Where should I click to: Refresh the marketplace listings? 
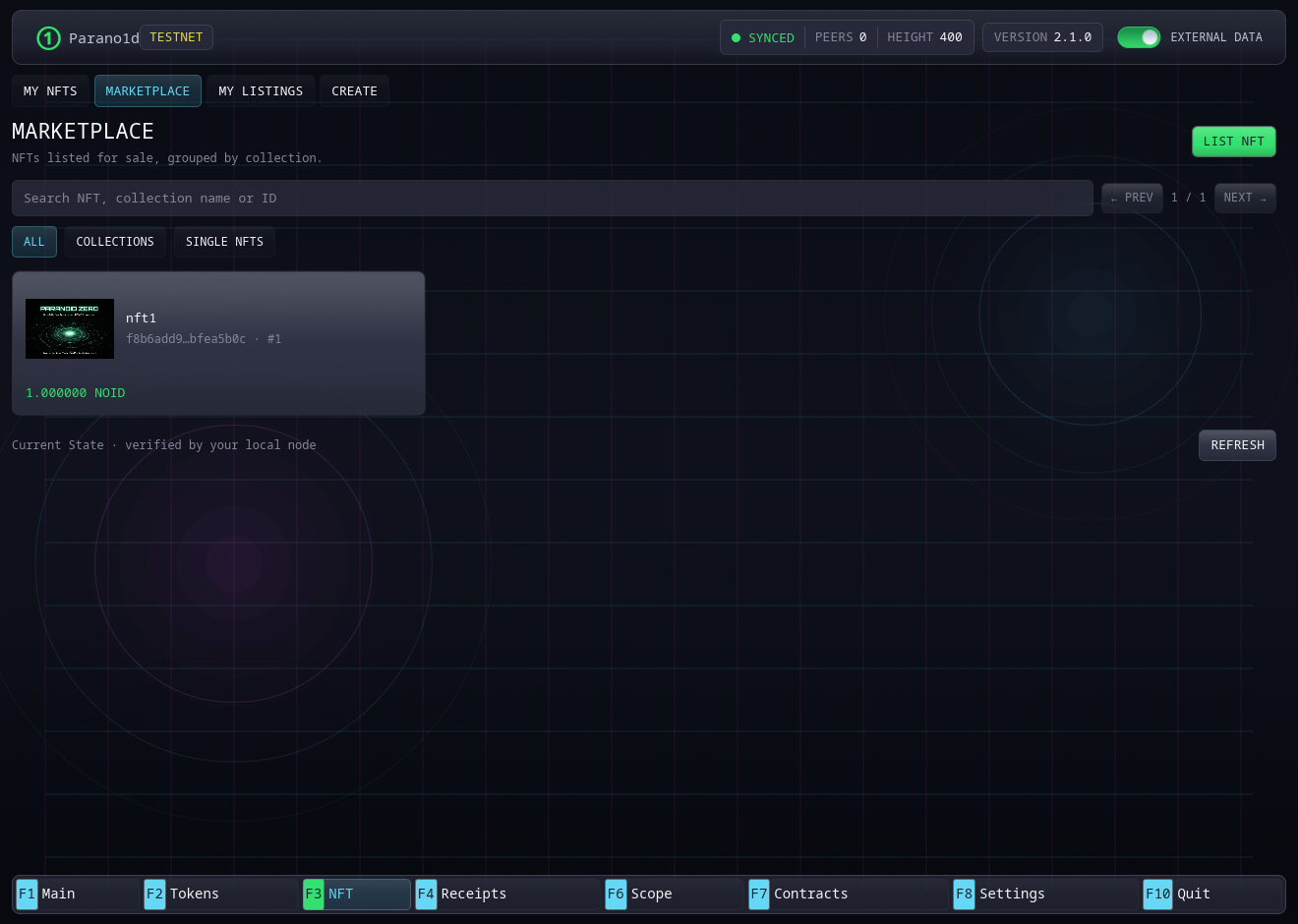tap(1237, 445)
